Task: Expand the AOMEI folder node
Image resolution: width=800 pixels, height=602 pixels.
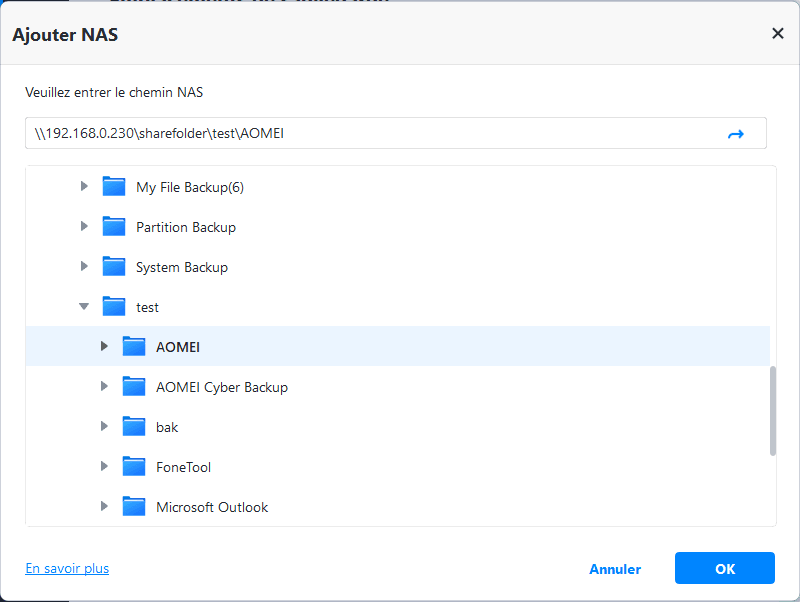Action: click(104, 347)
